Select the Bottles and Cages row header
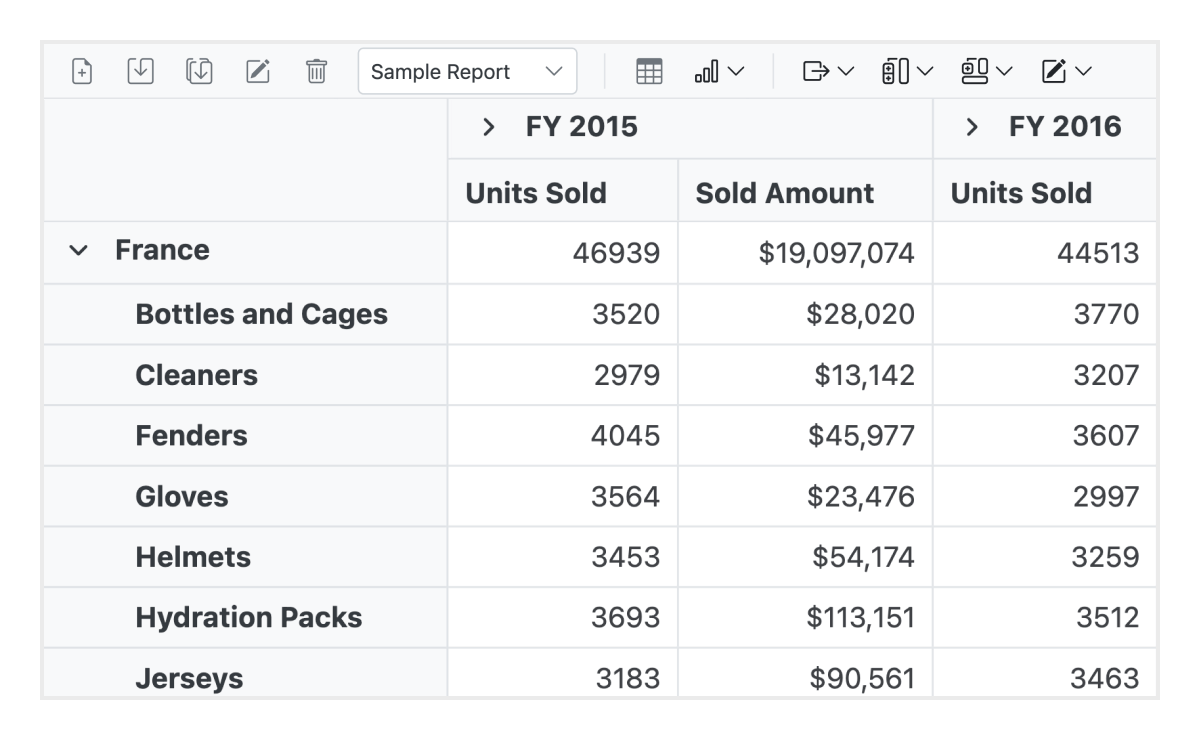Image resolution: width=1200 pixels, height=740 pixels. 261,314
